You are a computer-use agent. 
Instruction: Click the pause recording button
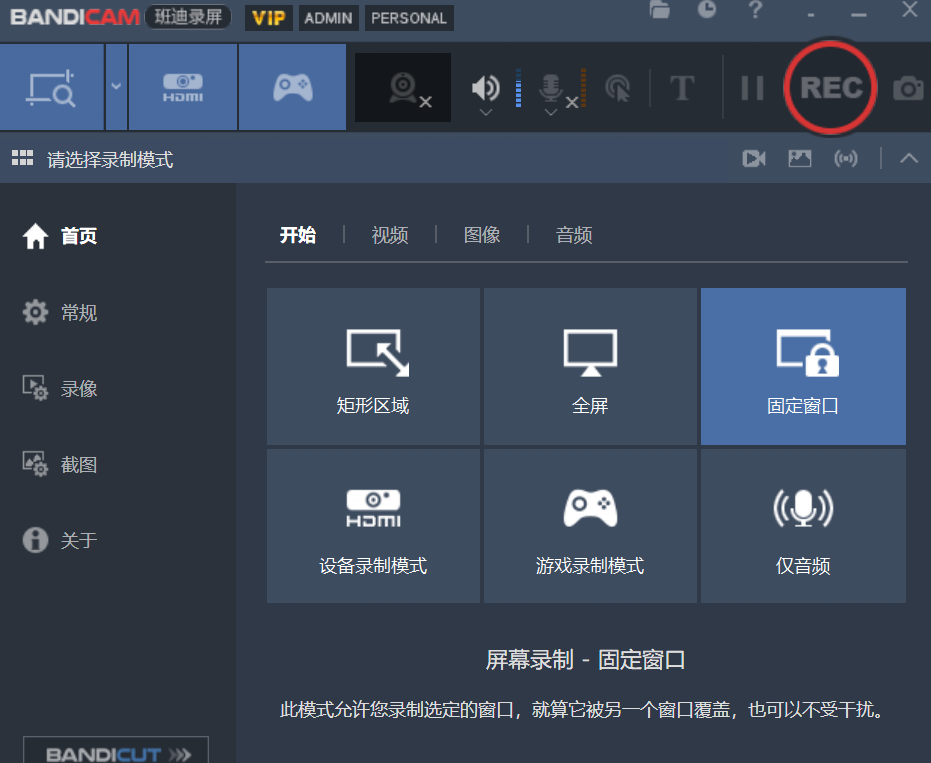(x=752, y=88)
